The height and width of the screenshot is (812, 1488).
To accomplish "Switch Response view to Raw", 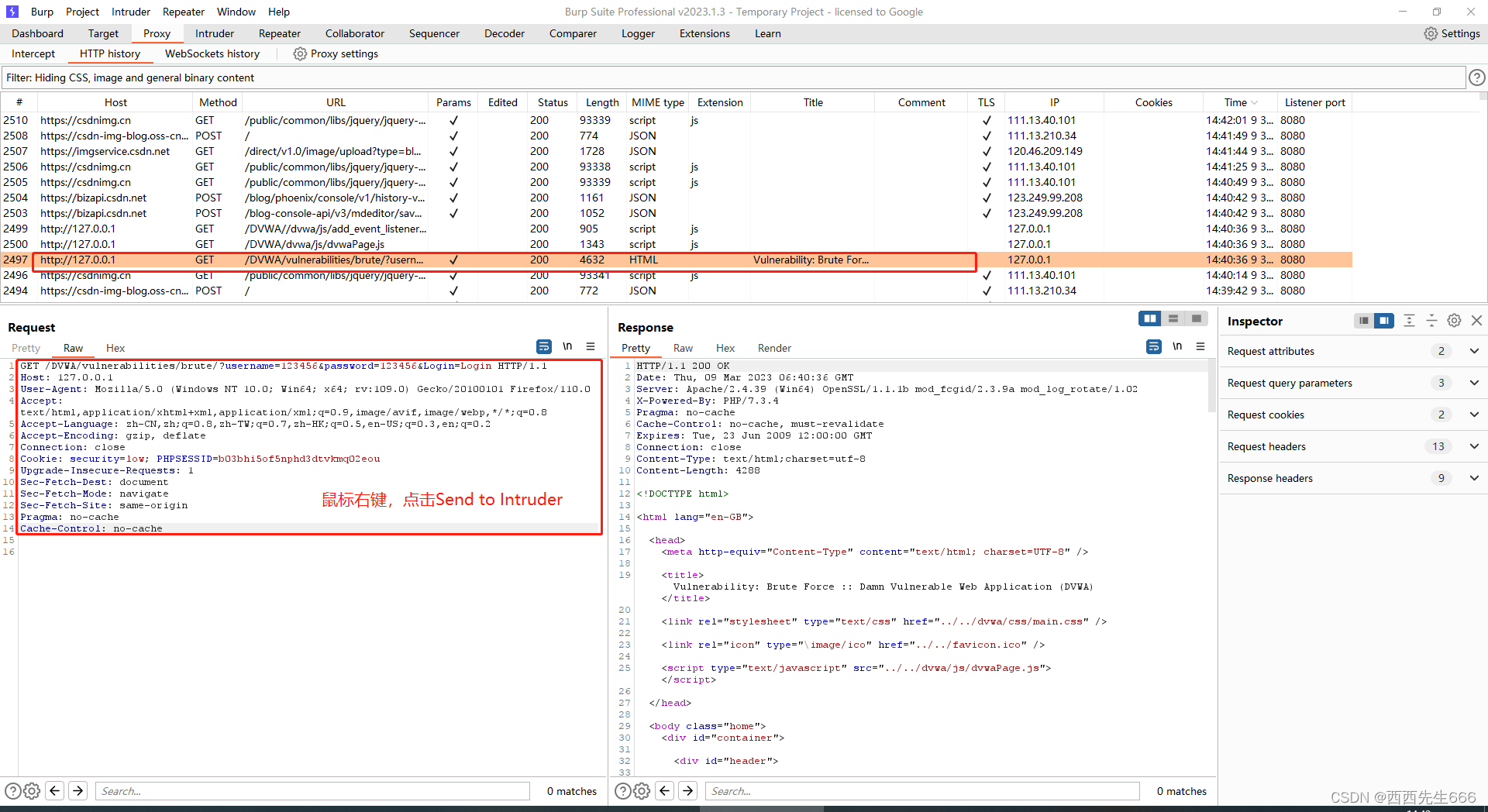I will coord(683,348).
